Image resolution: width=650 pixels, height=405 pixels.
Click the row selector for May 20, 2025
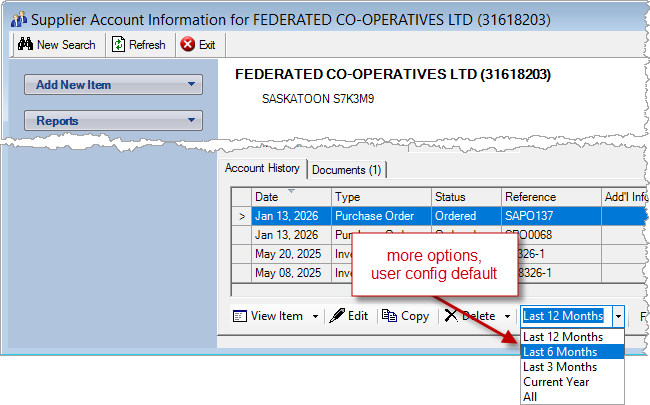click(x=241, y=254)
